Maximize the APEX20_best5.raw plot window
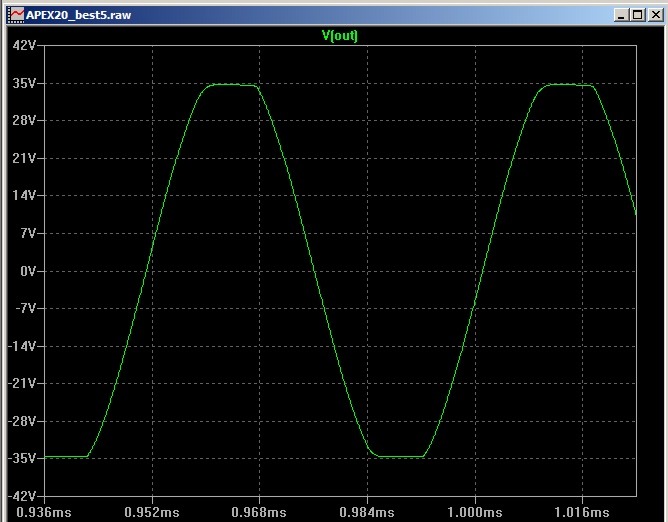This screenshot has height=522, width=668. 638,15
